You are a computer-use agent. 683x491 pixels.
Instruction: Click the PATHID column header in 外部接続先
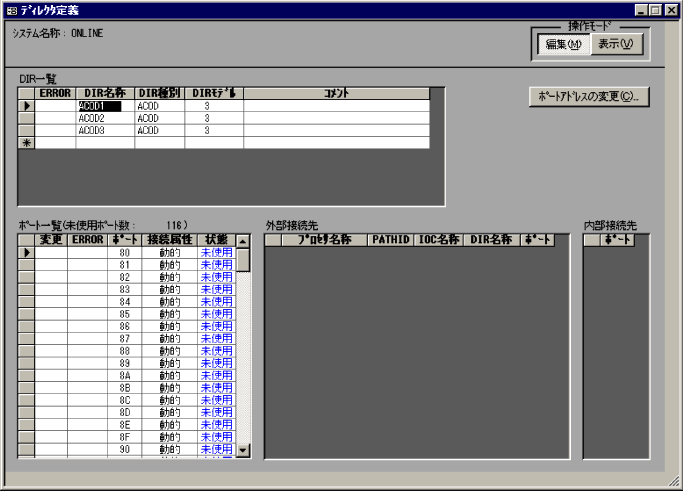389,240
